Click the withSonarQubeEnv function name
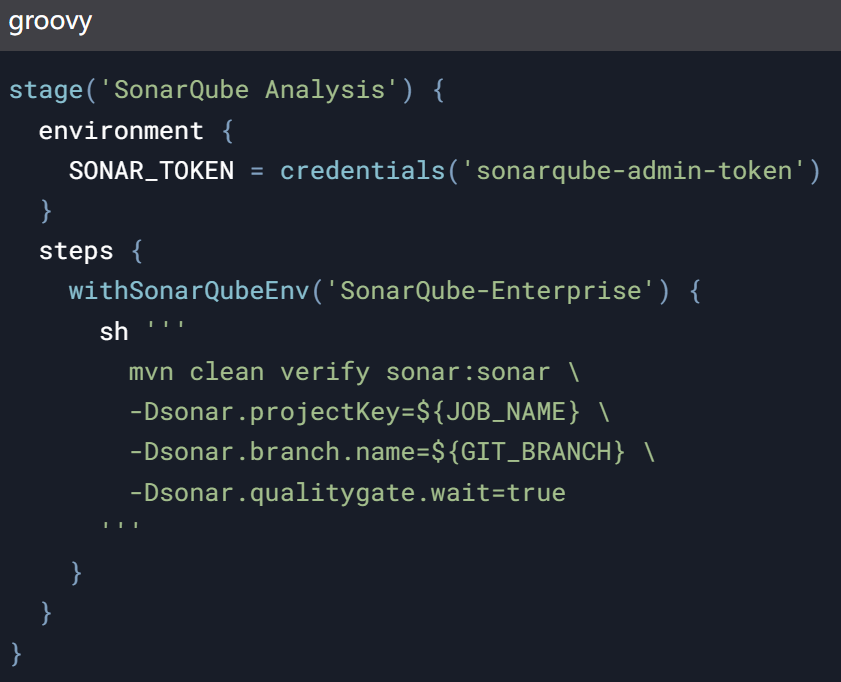841x682 pixels. (189, 291)
